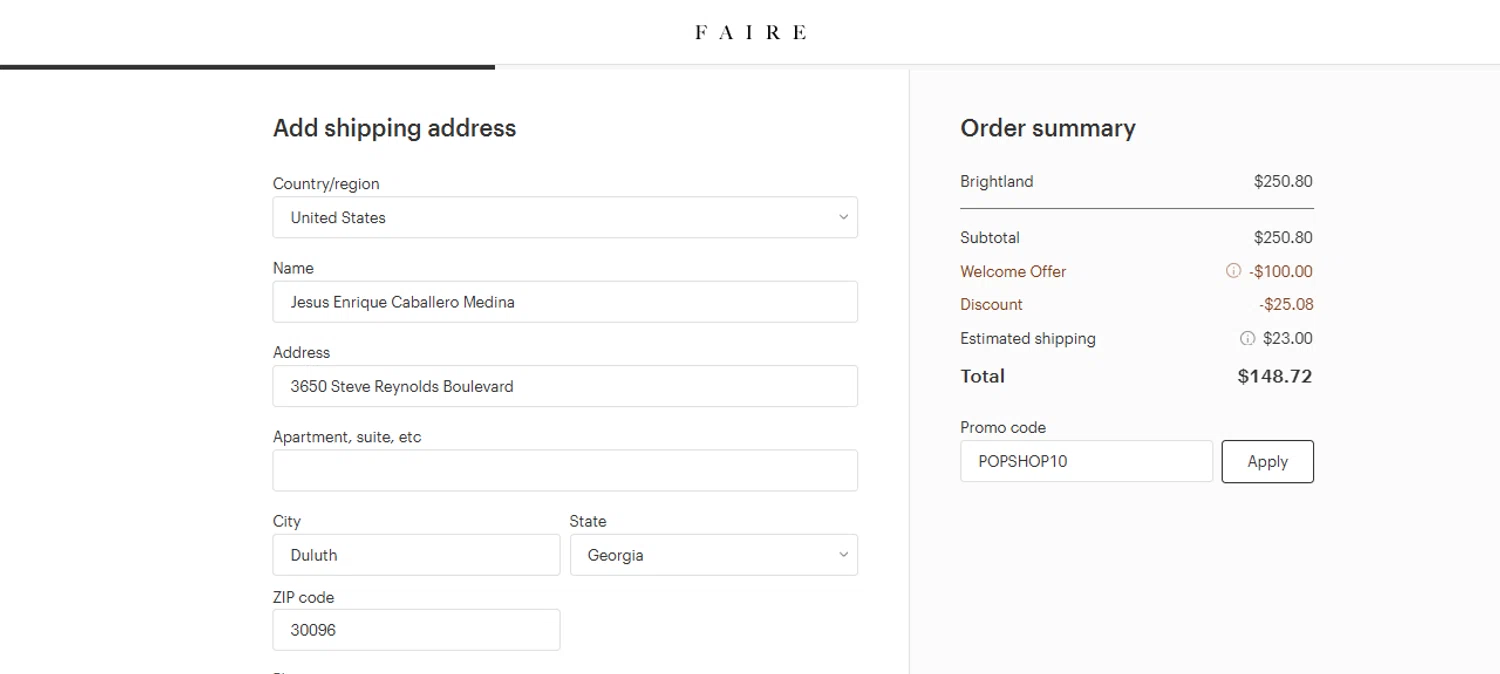
Task: Open the State dropdown showing Georgia
Action: click(712, 555)
